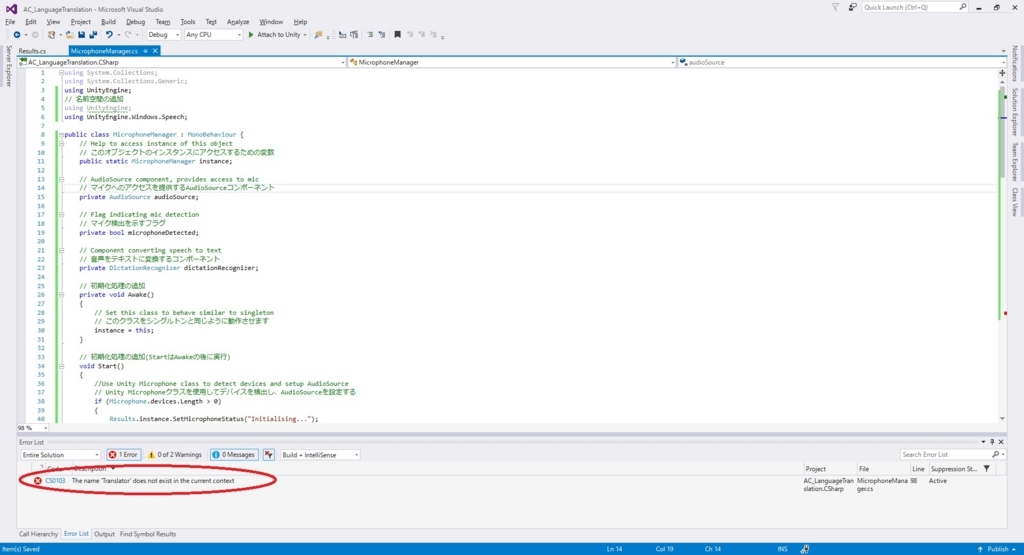Toggle bookmark with the bookmark icon
The width and height of the screenshot is (1024, 555).
[x=397, y=35]
